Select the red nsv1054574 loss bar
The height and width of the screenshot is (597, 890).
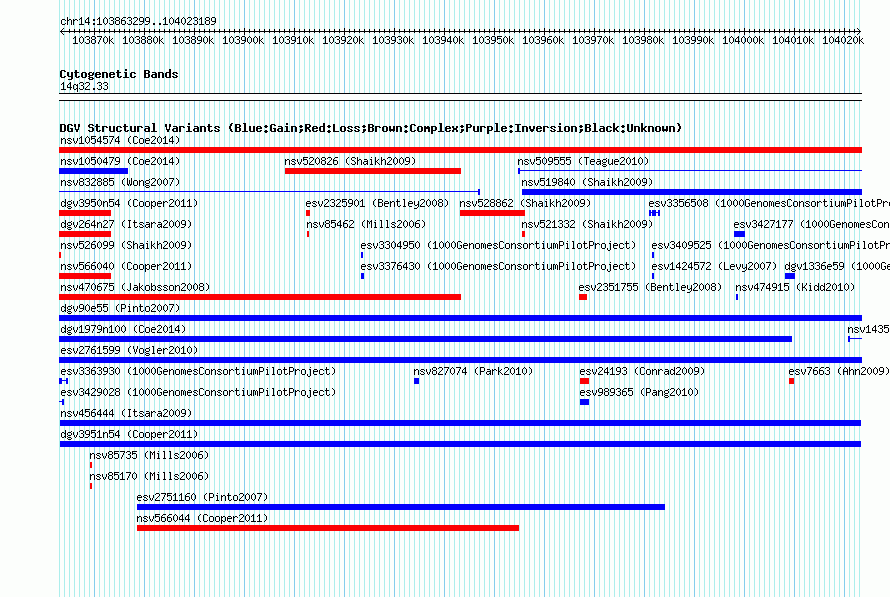click(460, 150)
